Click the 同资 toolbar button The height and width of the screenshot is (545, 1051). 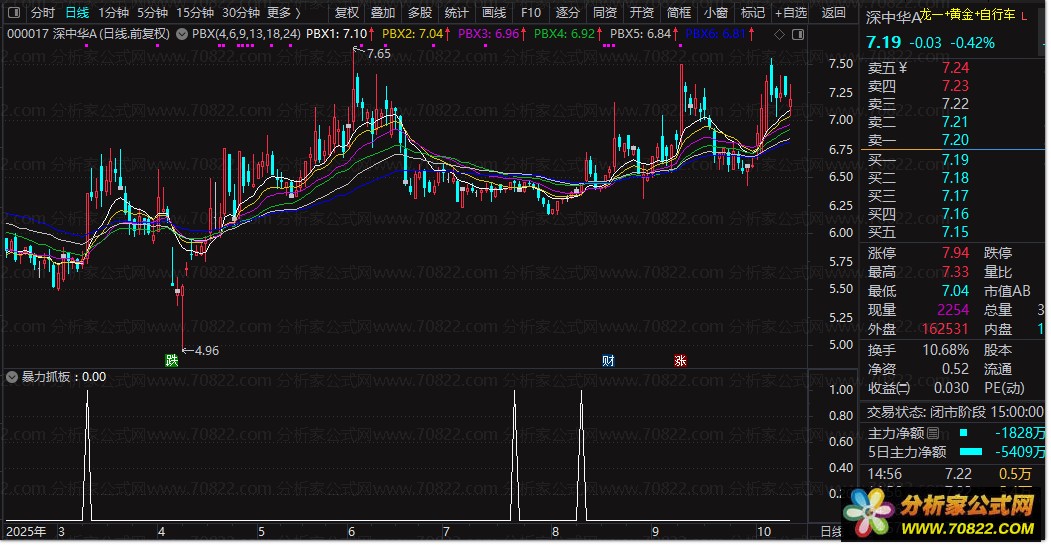[x=605, y=13]
